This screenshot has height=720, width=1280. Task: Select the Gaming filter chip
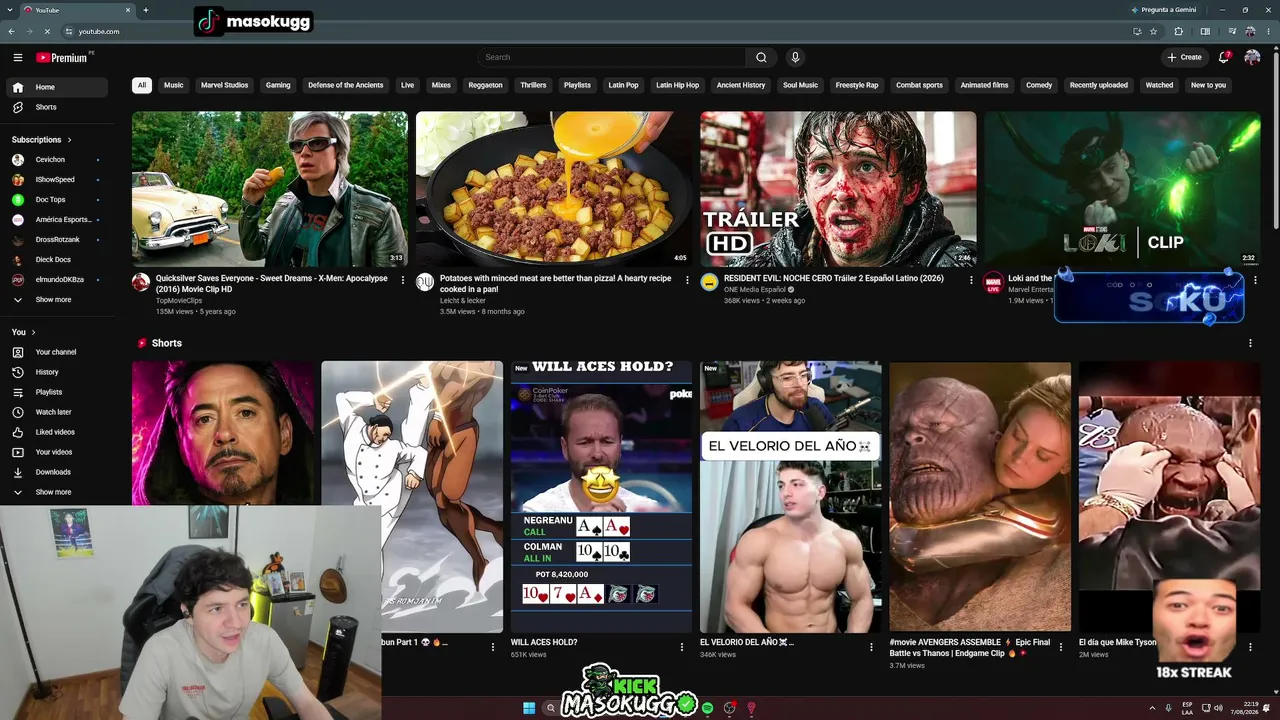[x=278, y=85]
